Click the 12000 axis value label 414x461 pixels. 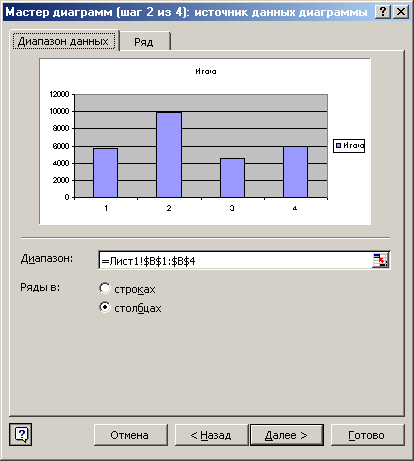[x=59, y=94]
